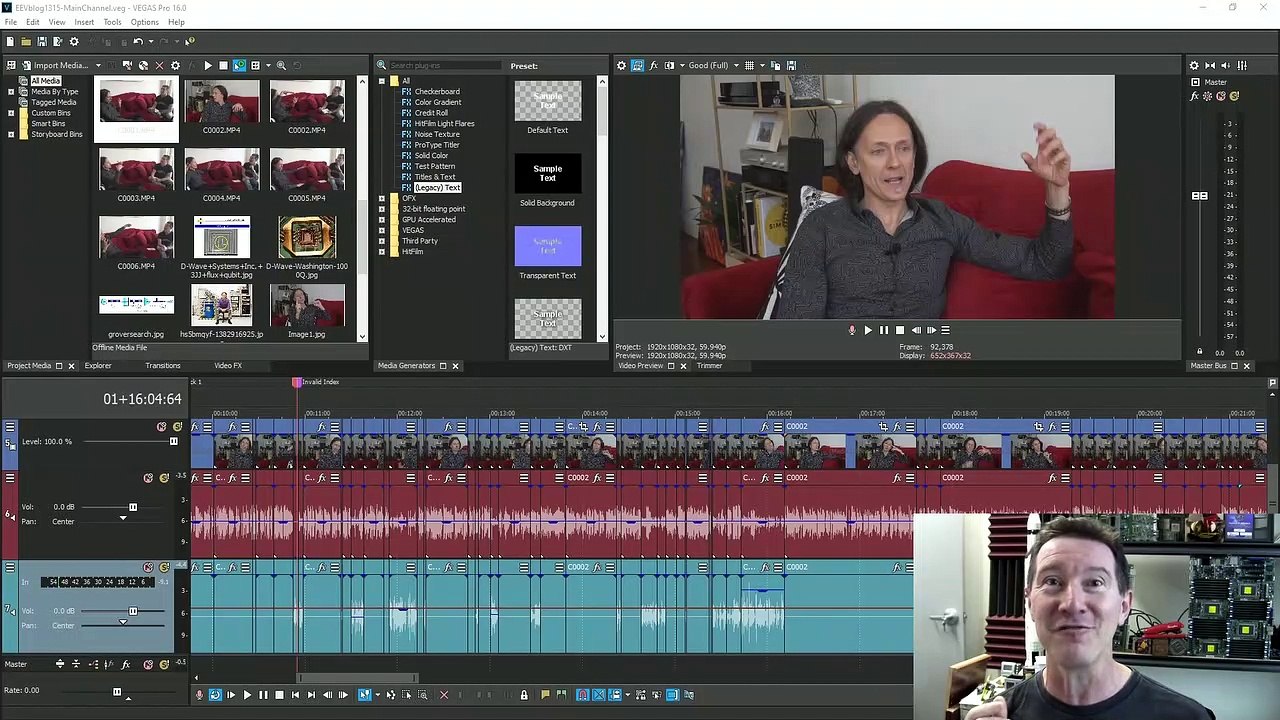Adjust the red audio track volume slider
This screenshot has width=1280, height=720.
[x=132, y=507]
